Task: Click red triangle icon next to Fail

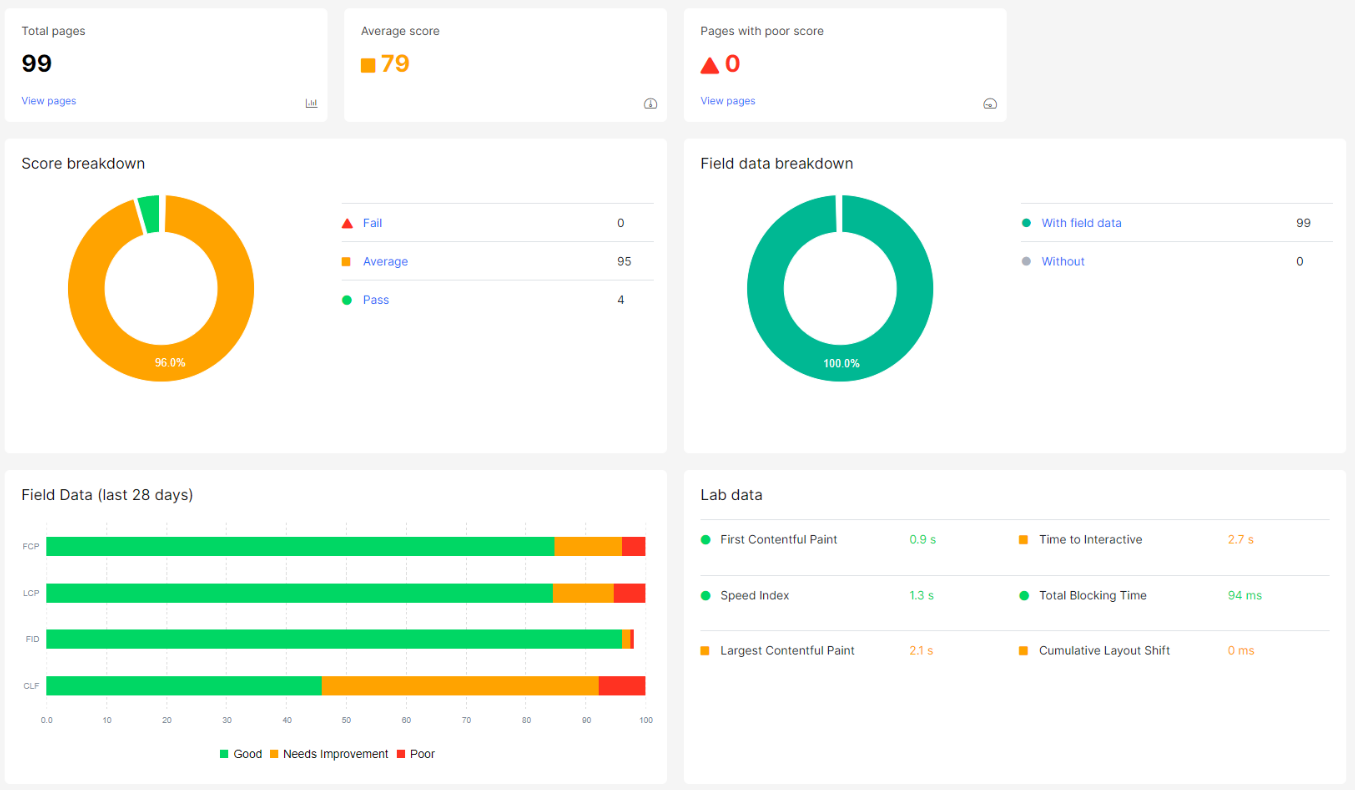Action: coord(347,223)
